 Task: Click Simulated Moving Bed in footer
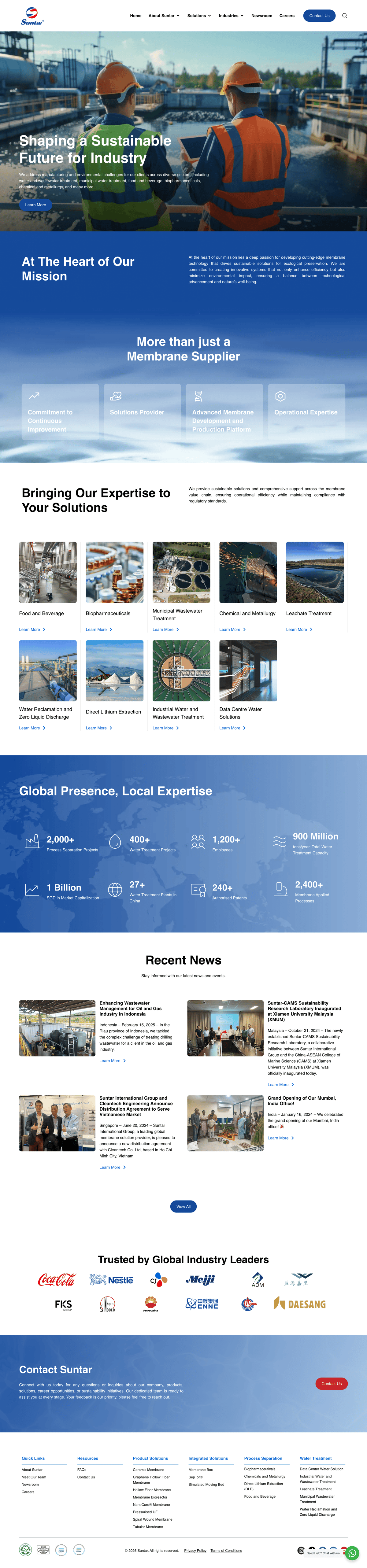pyautogui.click(x=206, y=1484)
